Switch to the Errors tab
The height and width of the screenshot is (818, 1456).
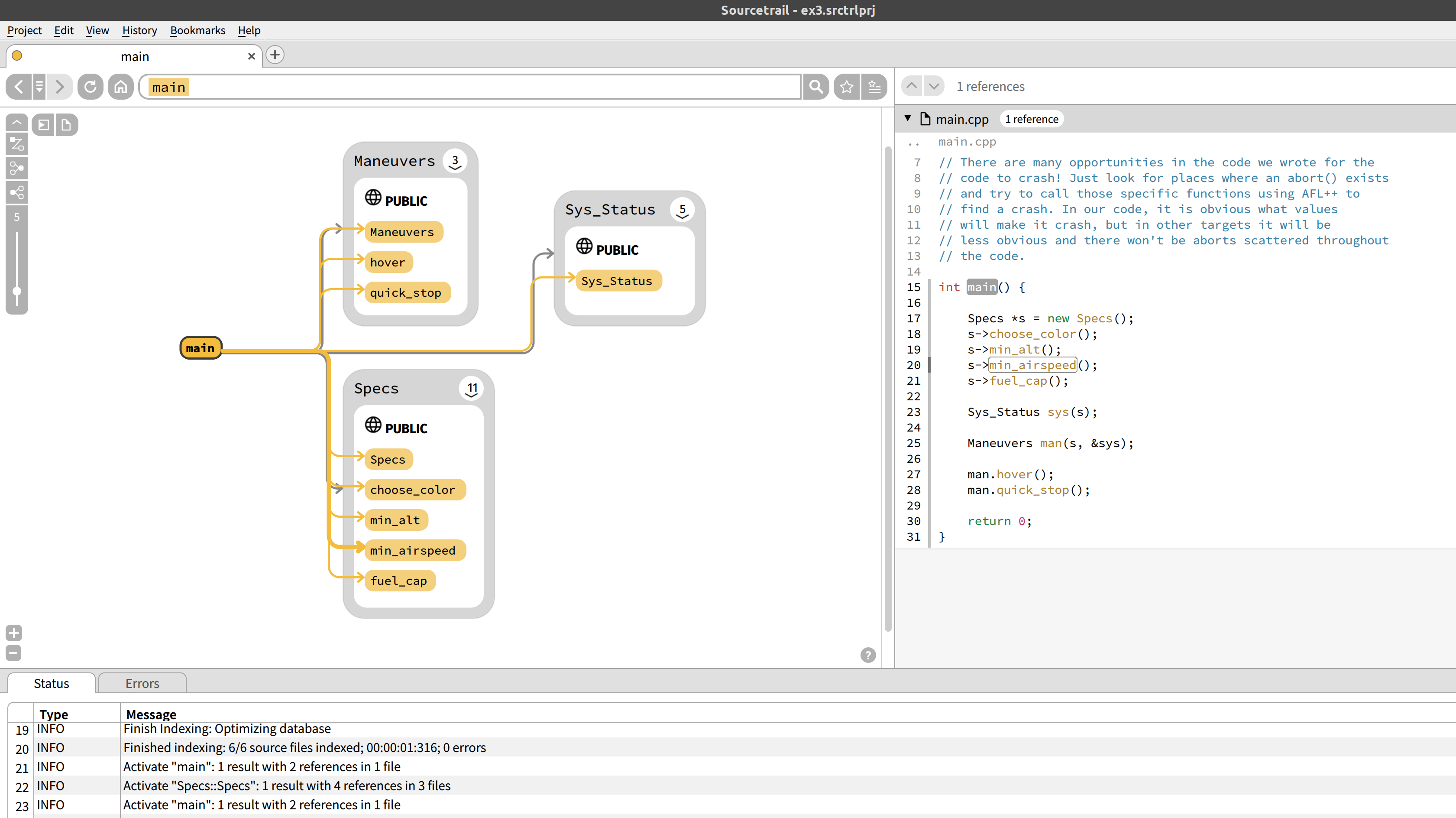click(x=142, y=683)
